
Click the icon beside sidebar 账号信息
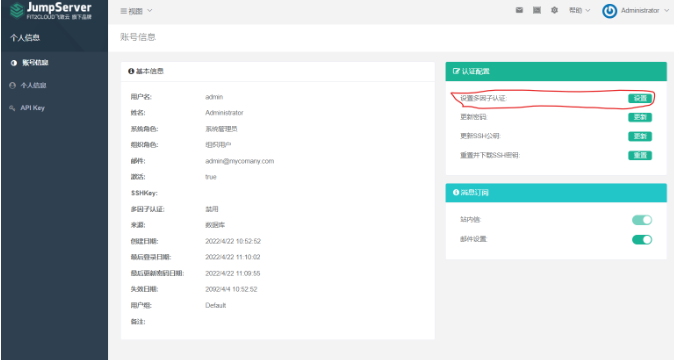click(x=14, y=63)
